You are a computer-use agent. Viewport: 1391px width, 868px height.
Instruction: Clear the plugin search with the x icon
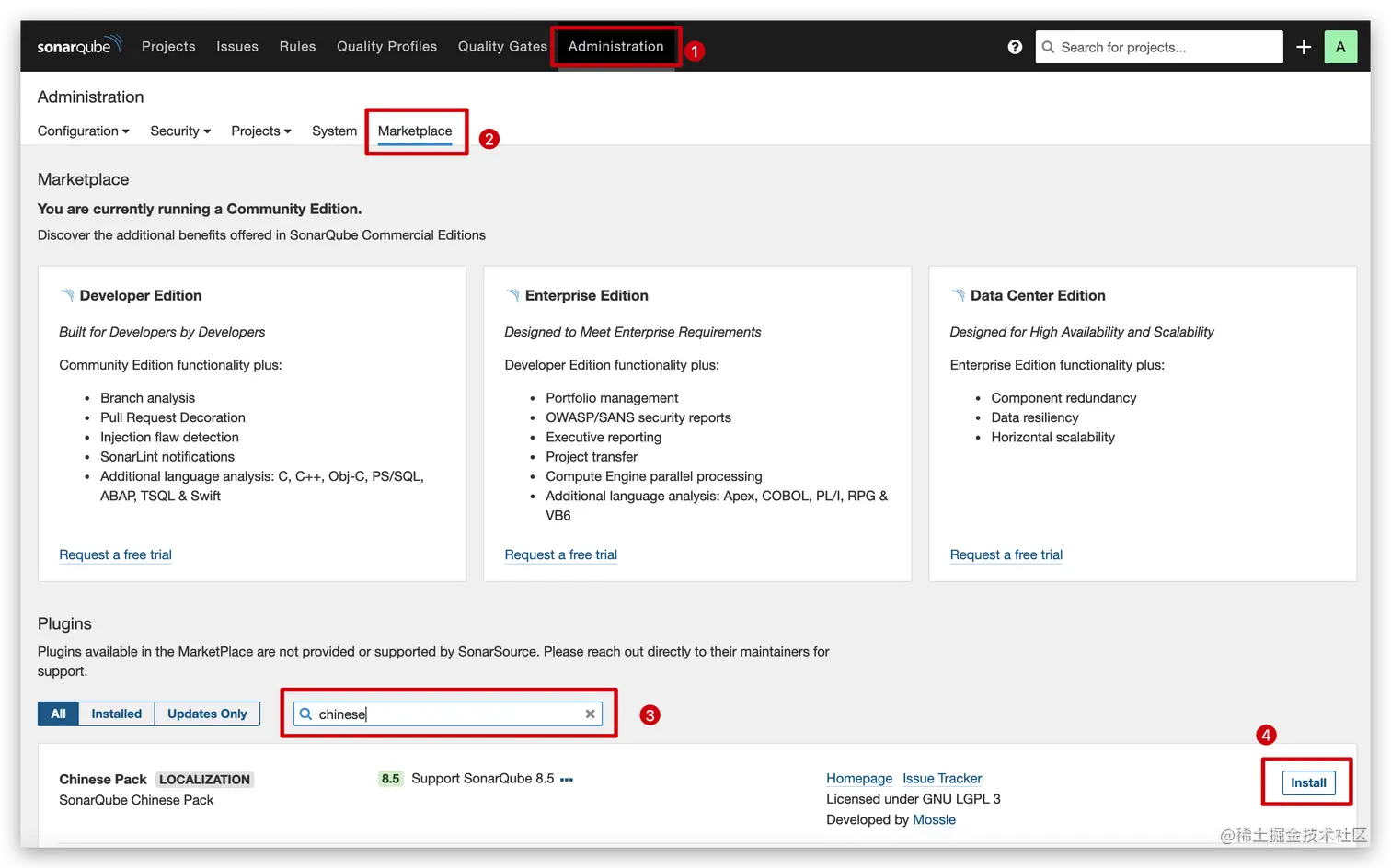[591, 714]
